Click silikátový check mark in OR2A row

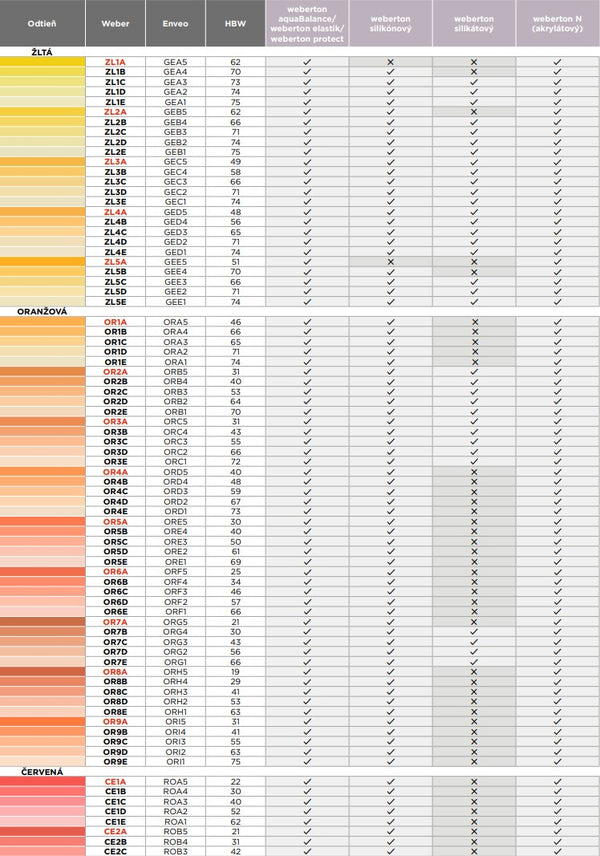tap(474, 372)
